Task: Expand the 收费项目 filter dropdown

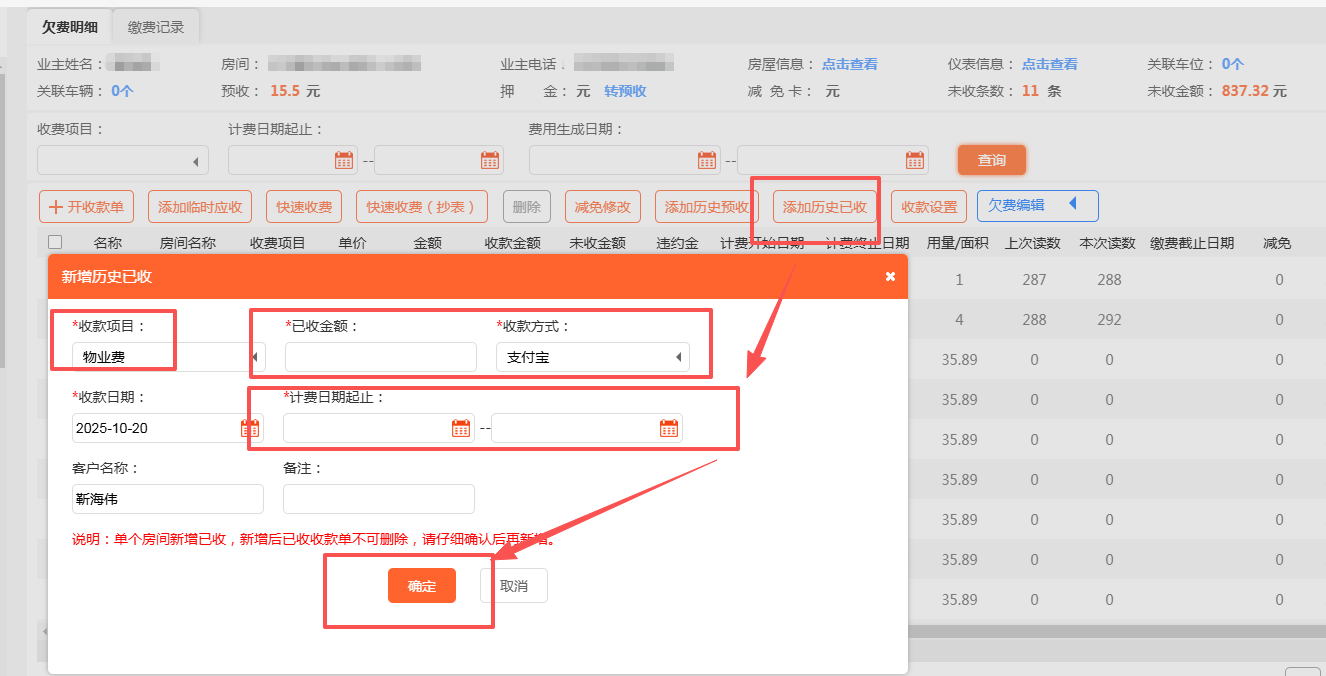Action: pyautogui.click(x=194, y=161)
